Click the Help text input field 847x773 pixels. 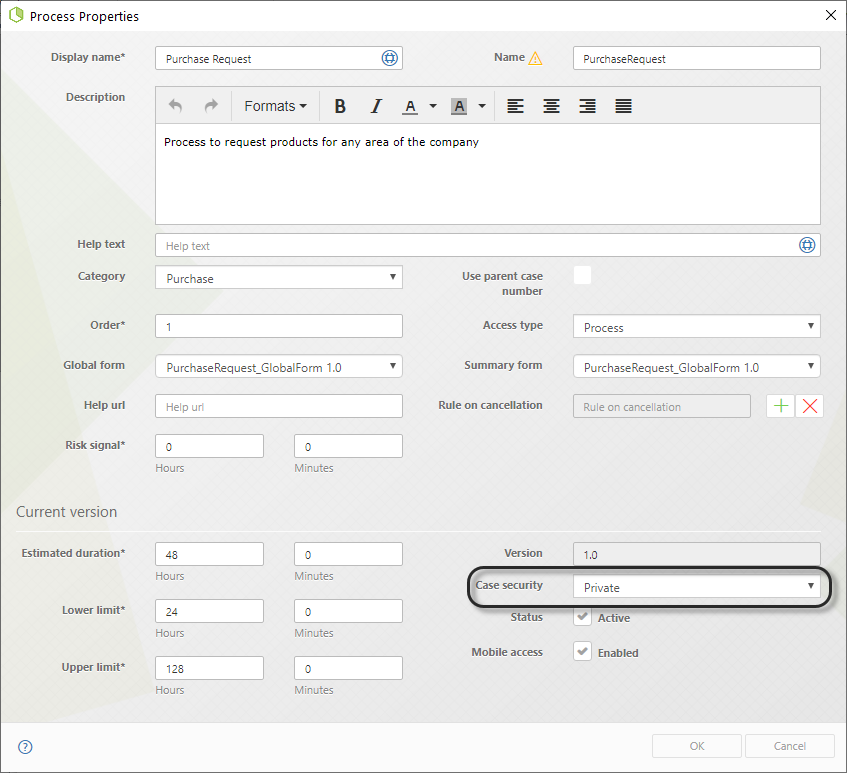point(488,245)
